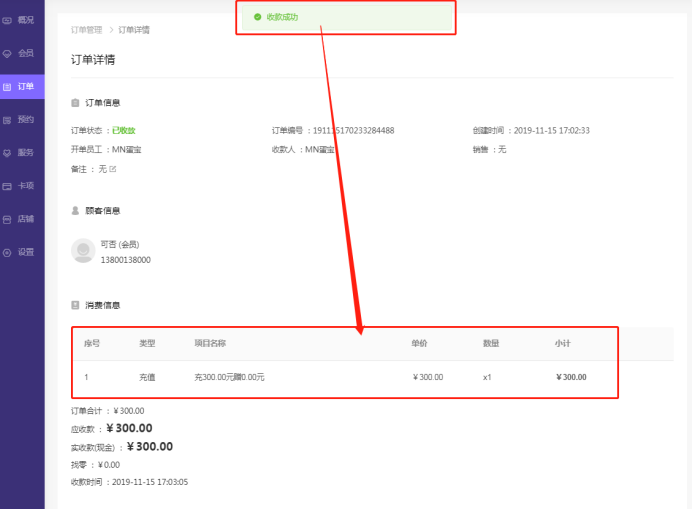Click the 订单详情 breadcrumb
The height and width of the screenshot is (509, 692).
[134, 30]
